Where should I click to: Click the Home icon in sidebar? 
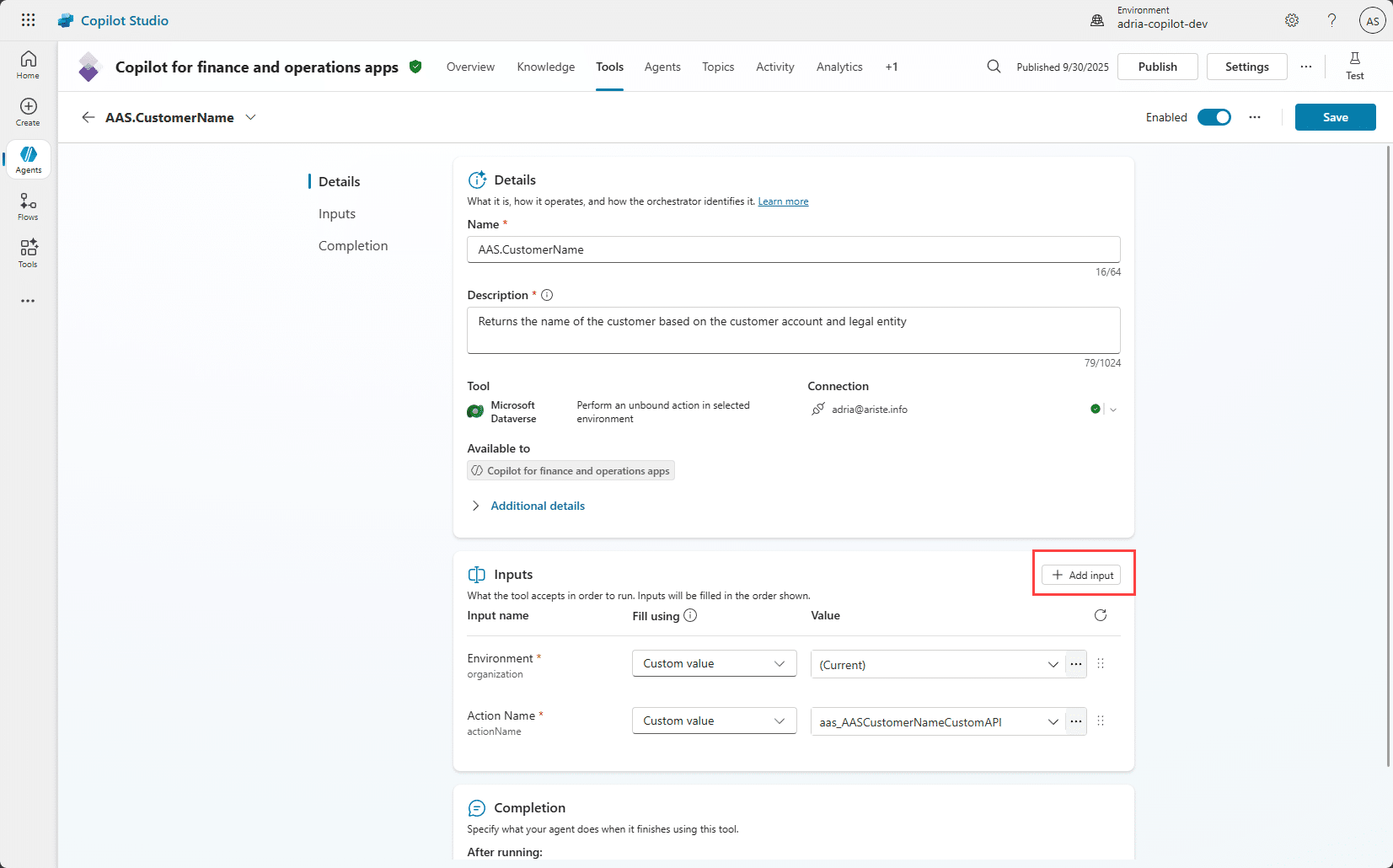[x=28, y=64]
